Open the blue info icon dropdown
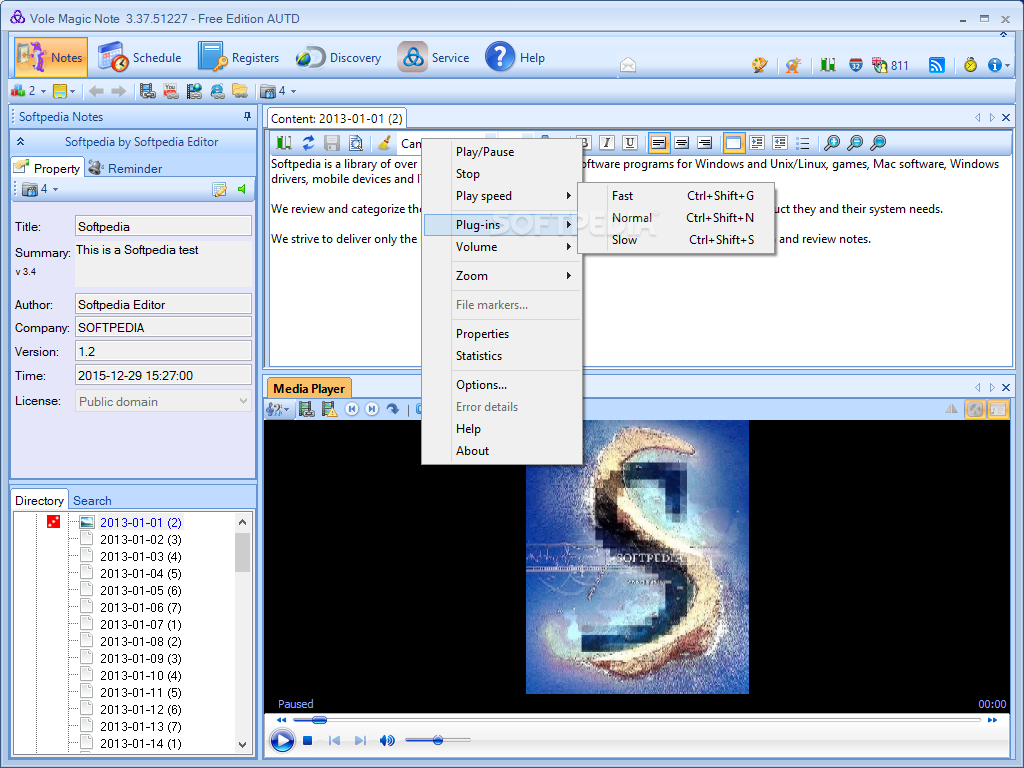This screenshot has width=1024, height=768. (999, 65)
